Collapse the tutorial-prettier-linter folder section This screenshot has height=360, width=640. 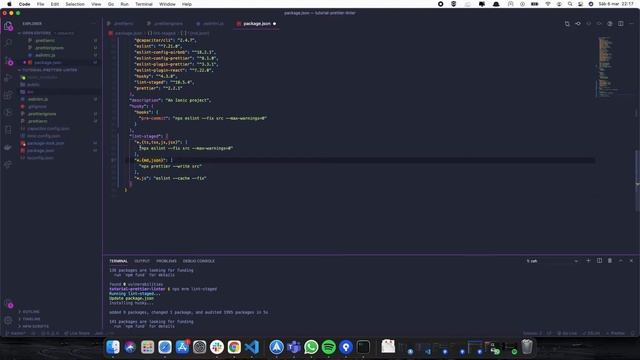[50, 70]
